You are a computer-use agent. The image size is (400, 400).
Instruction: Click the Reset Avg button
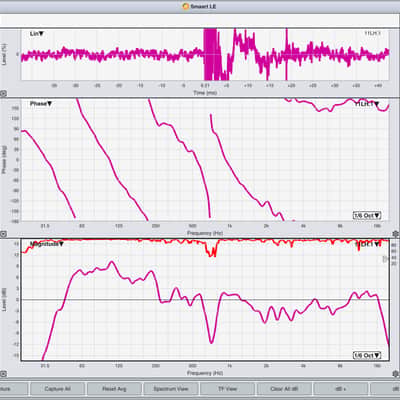coord(114,389)
